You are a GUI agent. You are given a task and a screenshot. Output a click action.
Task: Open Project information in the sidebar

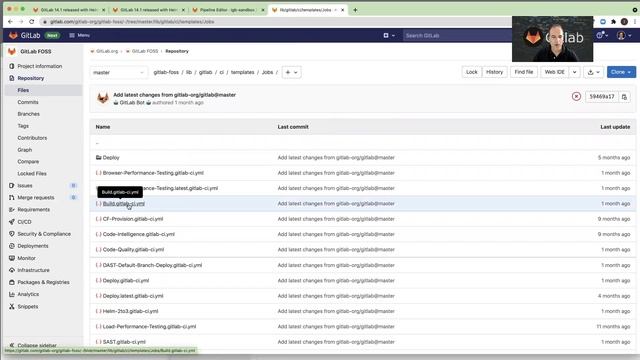click(x=40, y=66)
